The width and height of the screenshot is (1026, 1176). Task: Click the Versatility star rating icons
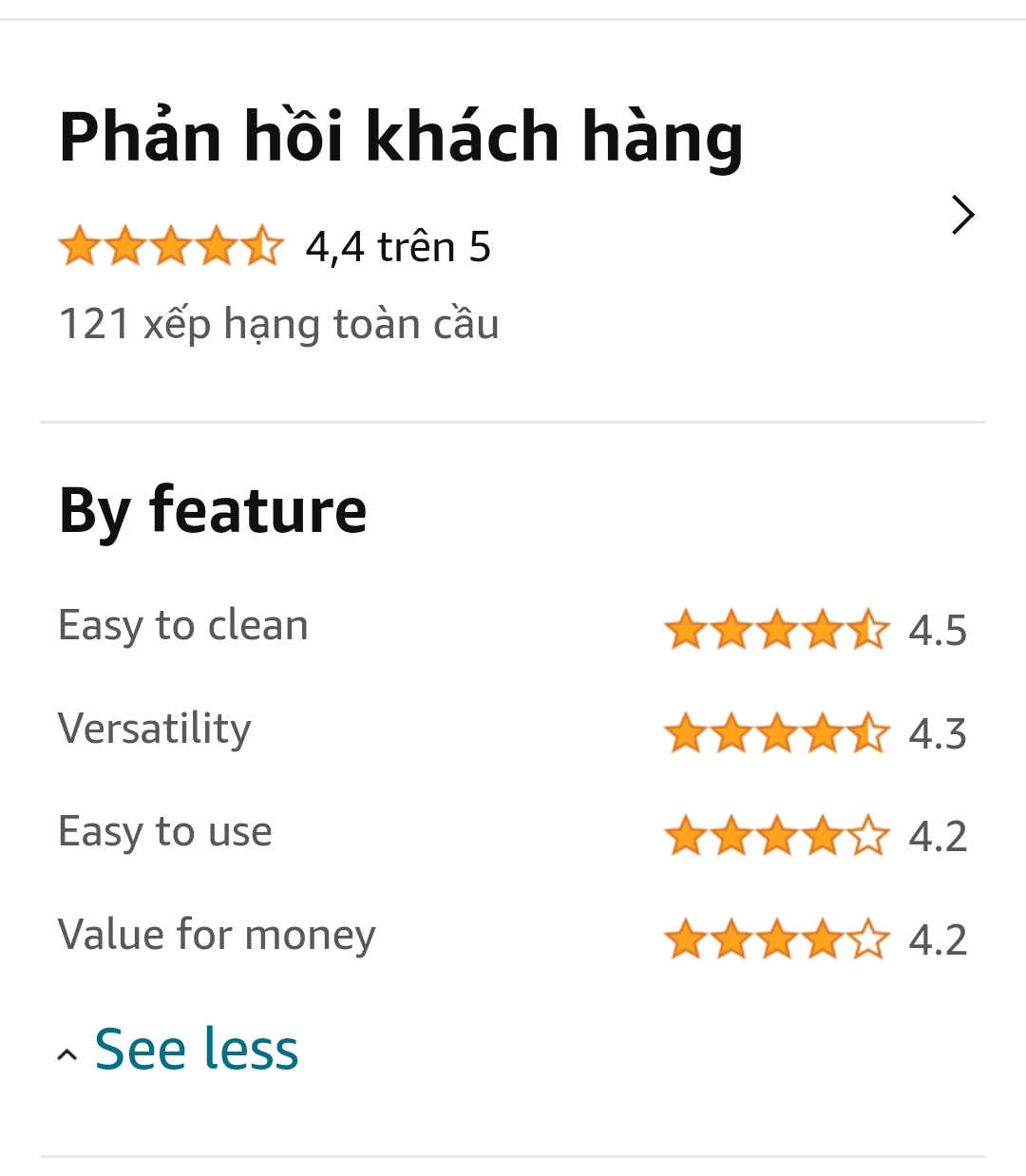(776, 733)
